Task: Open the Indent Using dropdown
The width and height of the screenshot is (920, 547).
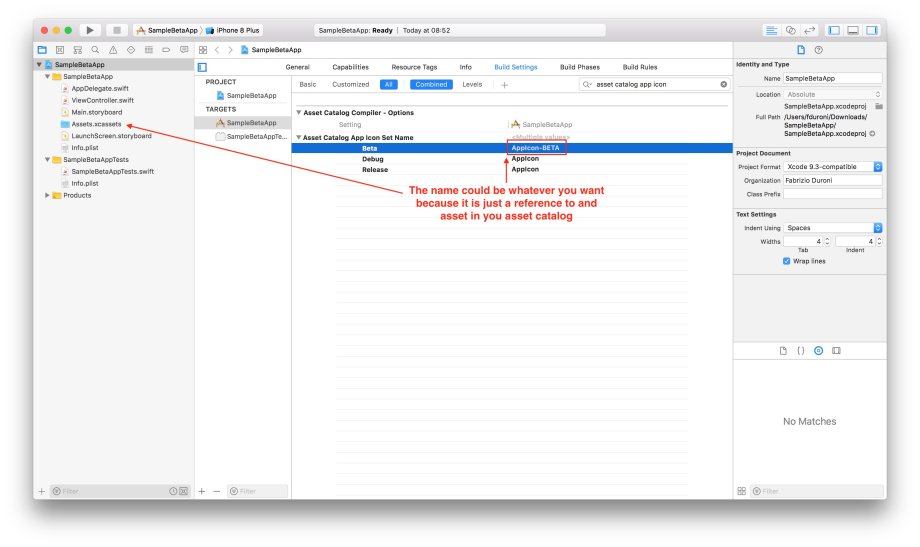Action: point(833,228)
